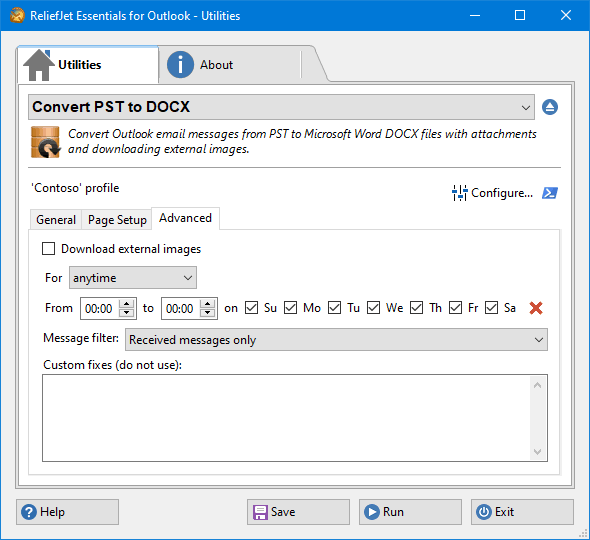Increase the From time spinner
This screenshot has height=540, width=590.
(126, 303)
